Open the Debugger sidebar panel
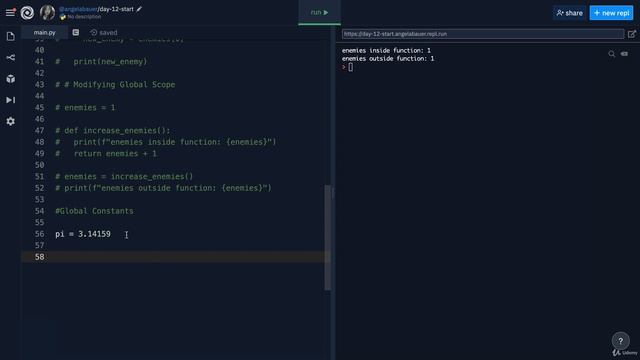This screenshot has height=360, width=640. click(11, 100)
